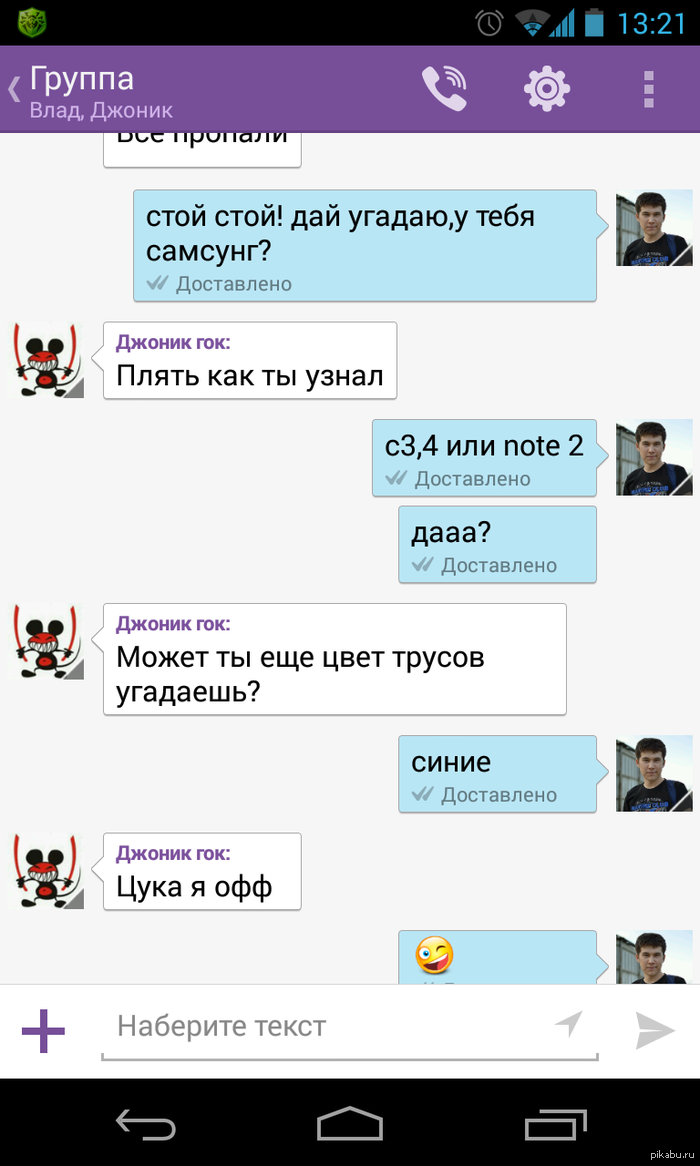Viewport: 700px width, 1166px height.
Task: Tap the plus attachment button
Action: tap(43, 1031)
